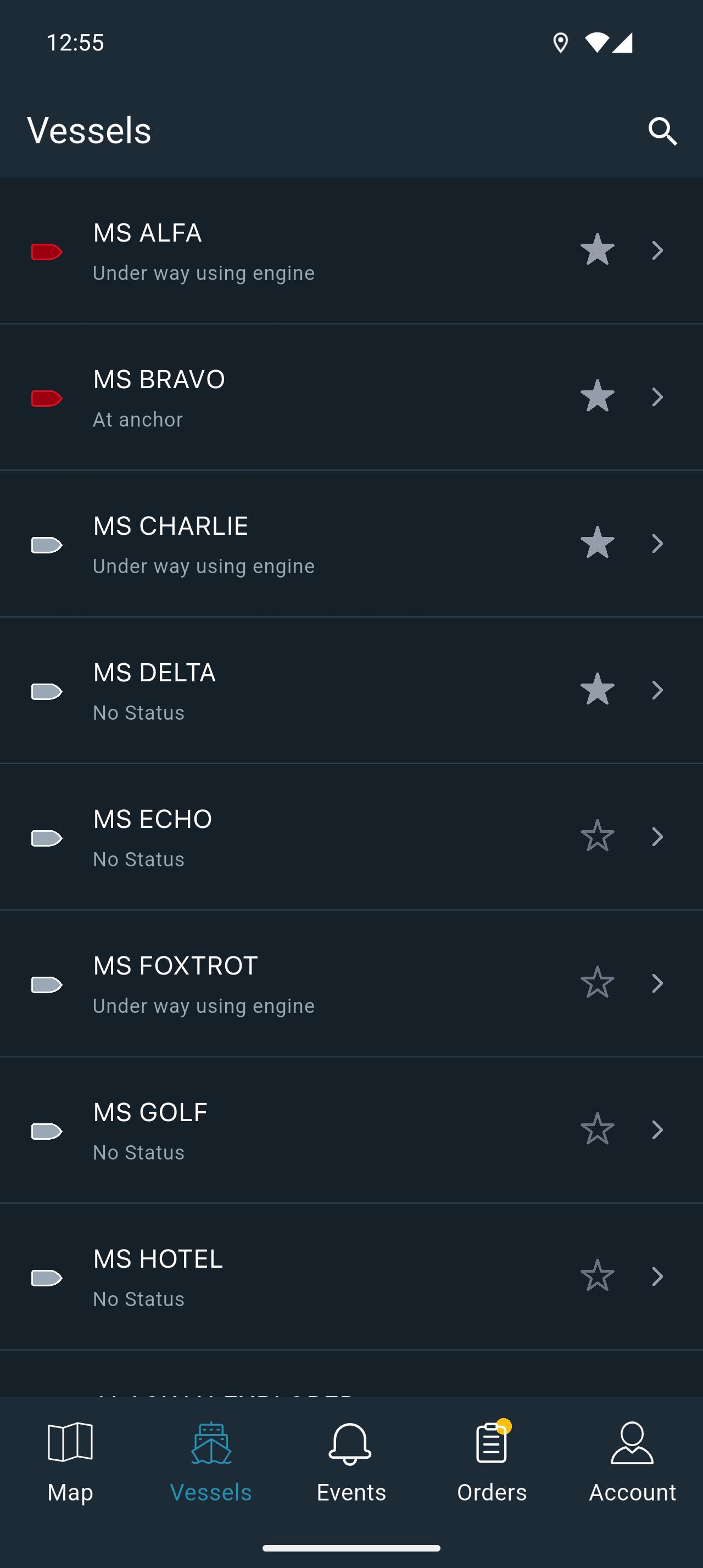The image size is (703, 1568).
Task: Star the MS FOXTROT vessel
Action: pos(597,982)
